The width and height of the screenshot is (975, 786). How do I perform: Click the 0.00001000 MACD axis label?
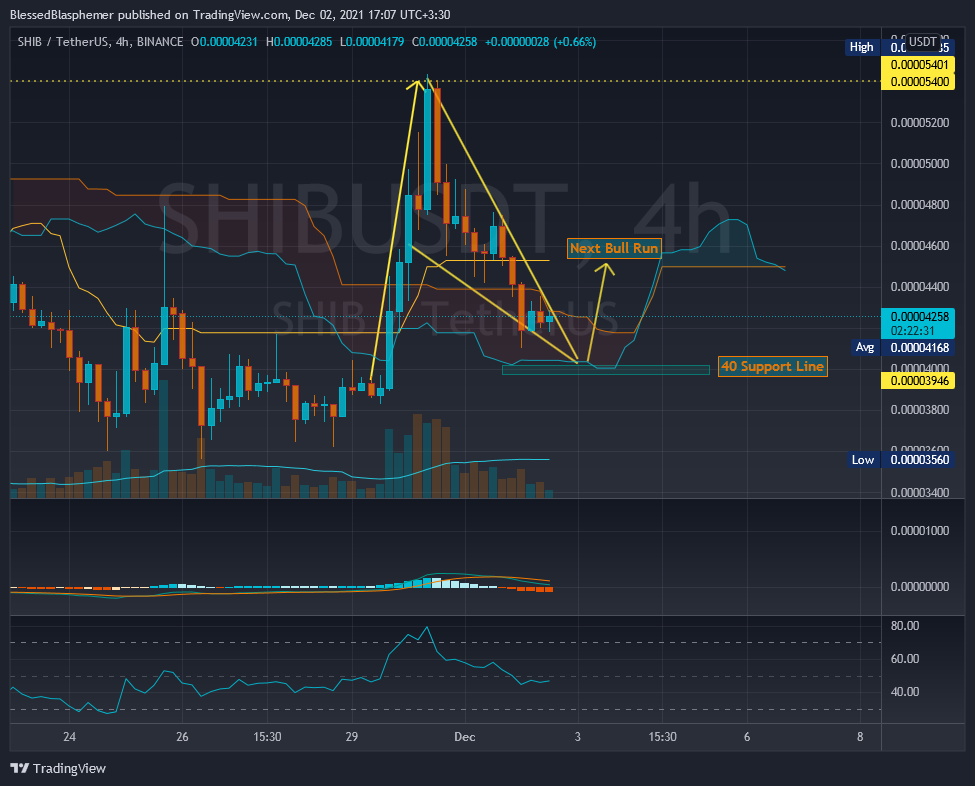[920, 530]
